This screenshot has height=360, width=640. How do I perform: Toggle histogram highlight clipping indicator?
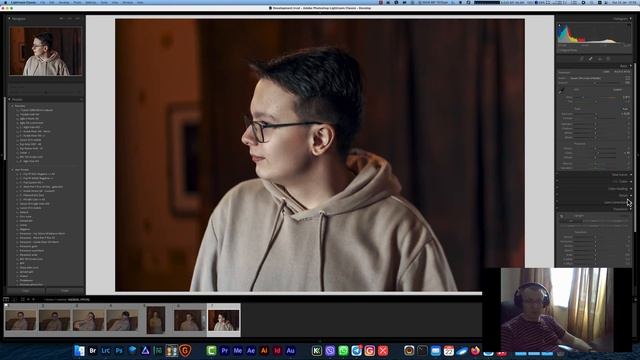[x=629, y=25]
